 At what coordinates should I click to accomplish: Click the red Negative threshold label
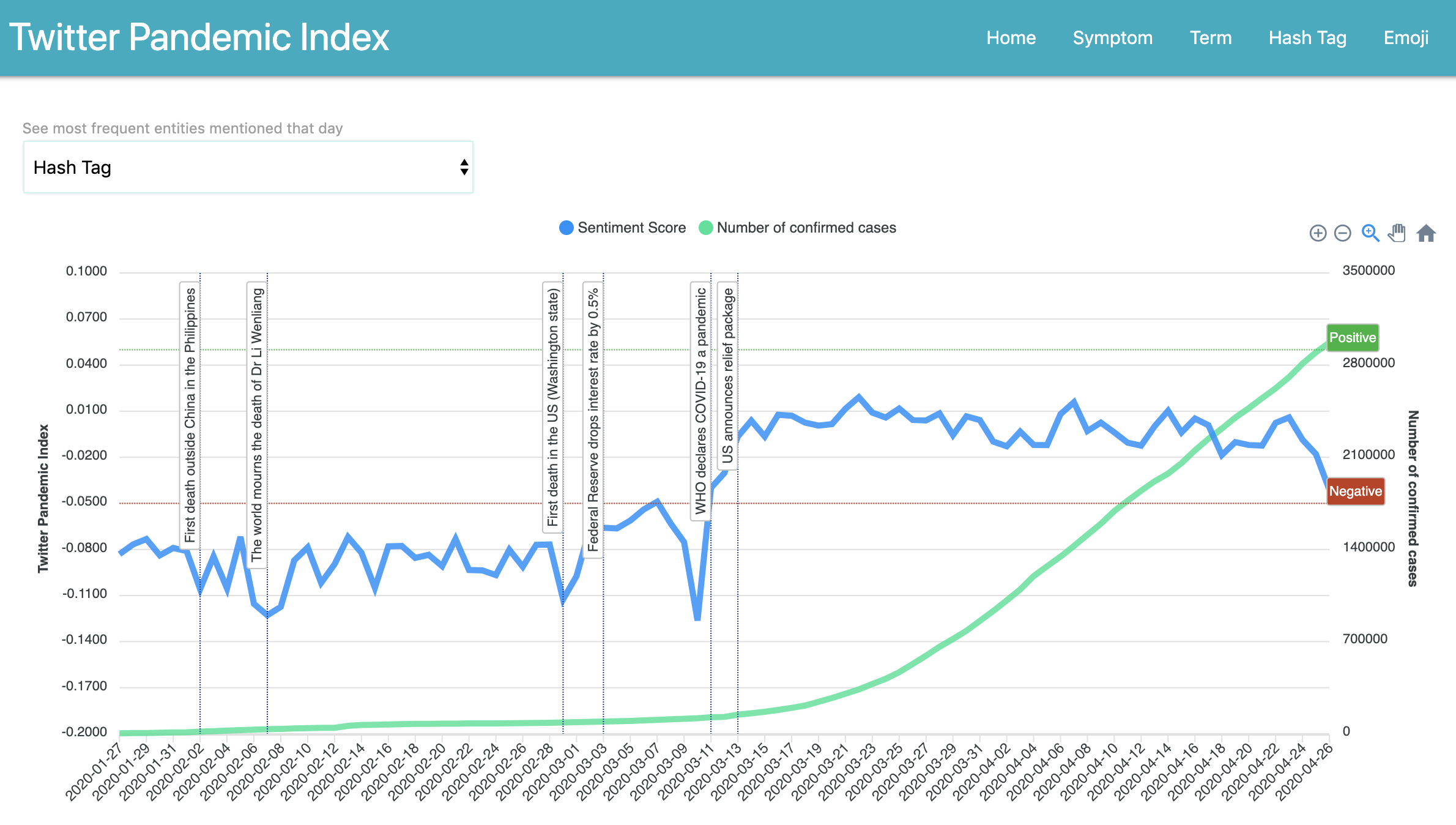(x=1355, y=491)
